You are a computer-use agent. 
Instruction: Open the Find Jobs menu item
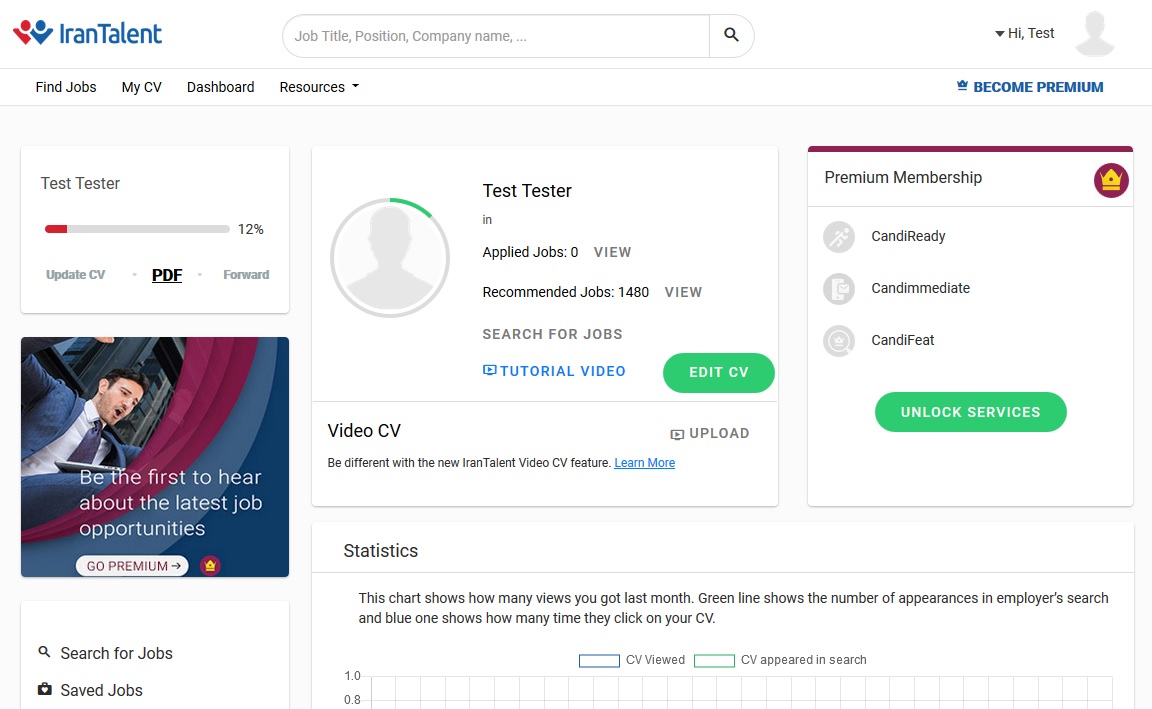[66, 87]
